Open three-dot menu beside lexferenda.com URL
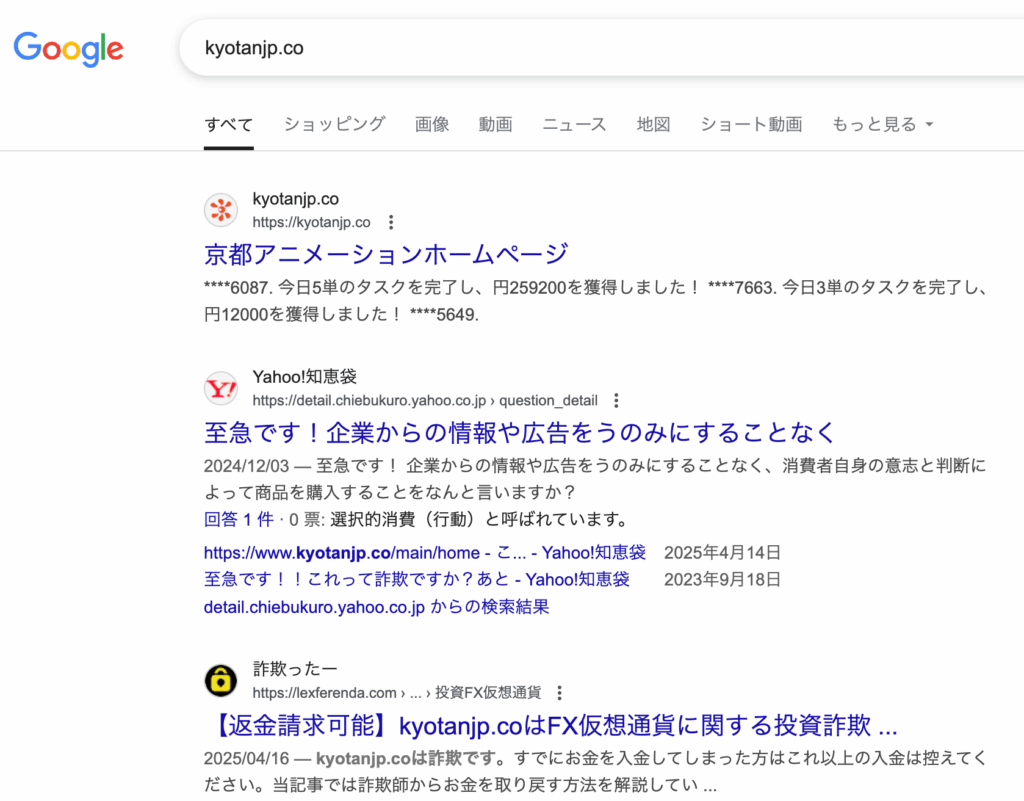 click(560, 693)
